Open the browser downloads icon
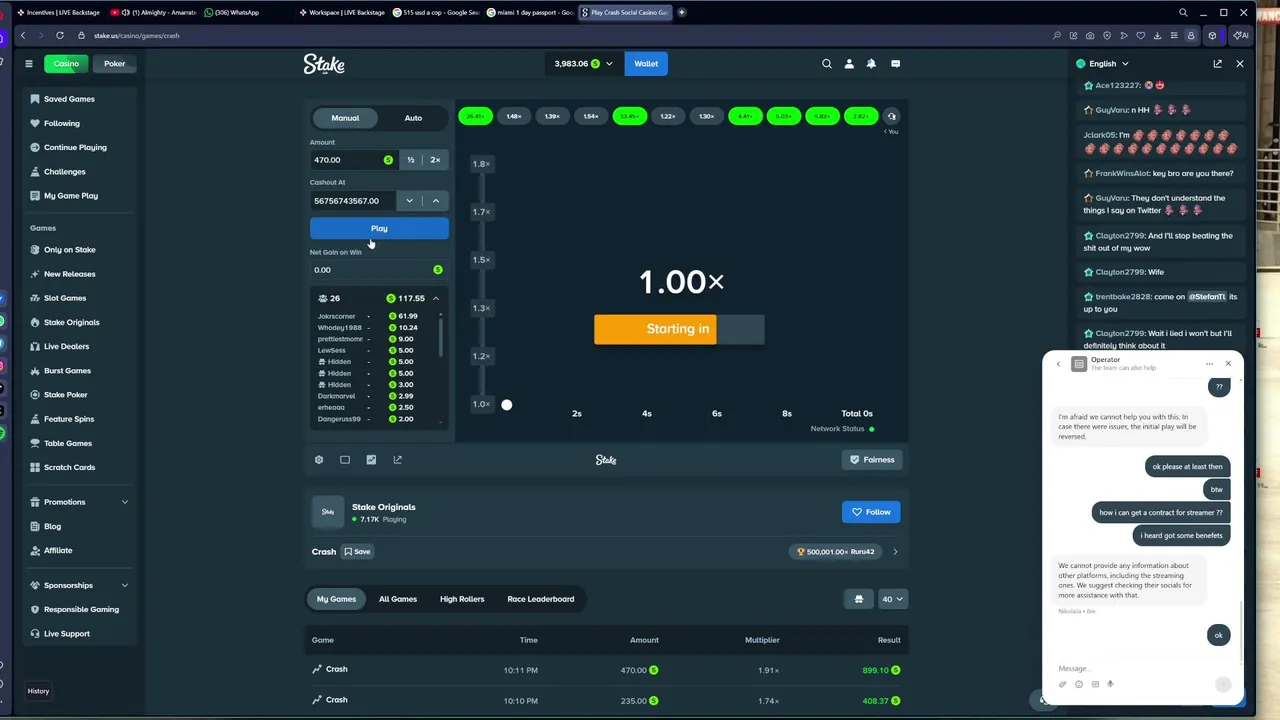 tap(1157, 36)
